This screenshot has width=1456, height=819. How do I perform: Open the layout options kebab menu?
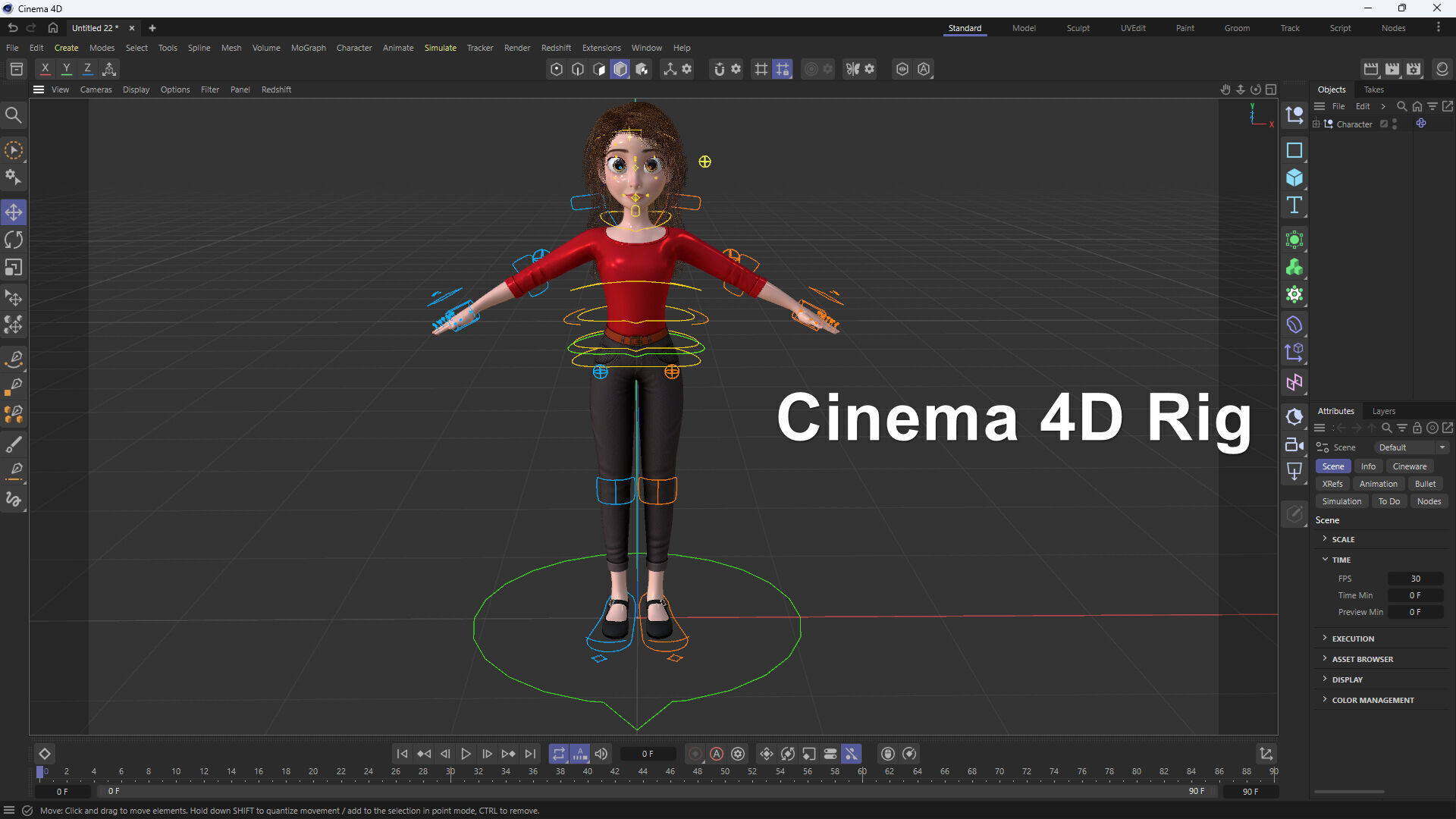pos(1438,28)
